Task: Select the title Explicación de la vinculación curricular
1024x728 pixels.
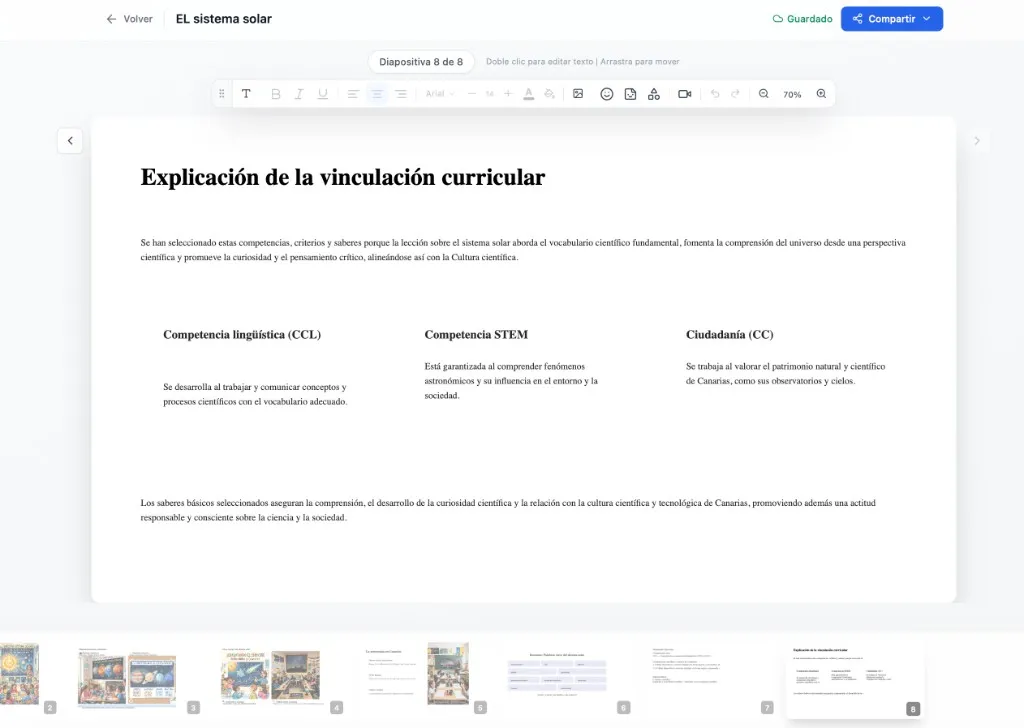Action: coord(343,177)
